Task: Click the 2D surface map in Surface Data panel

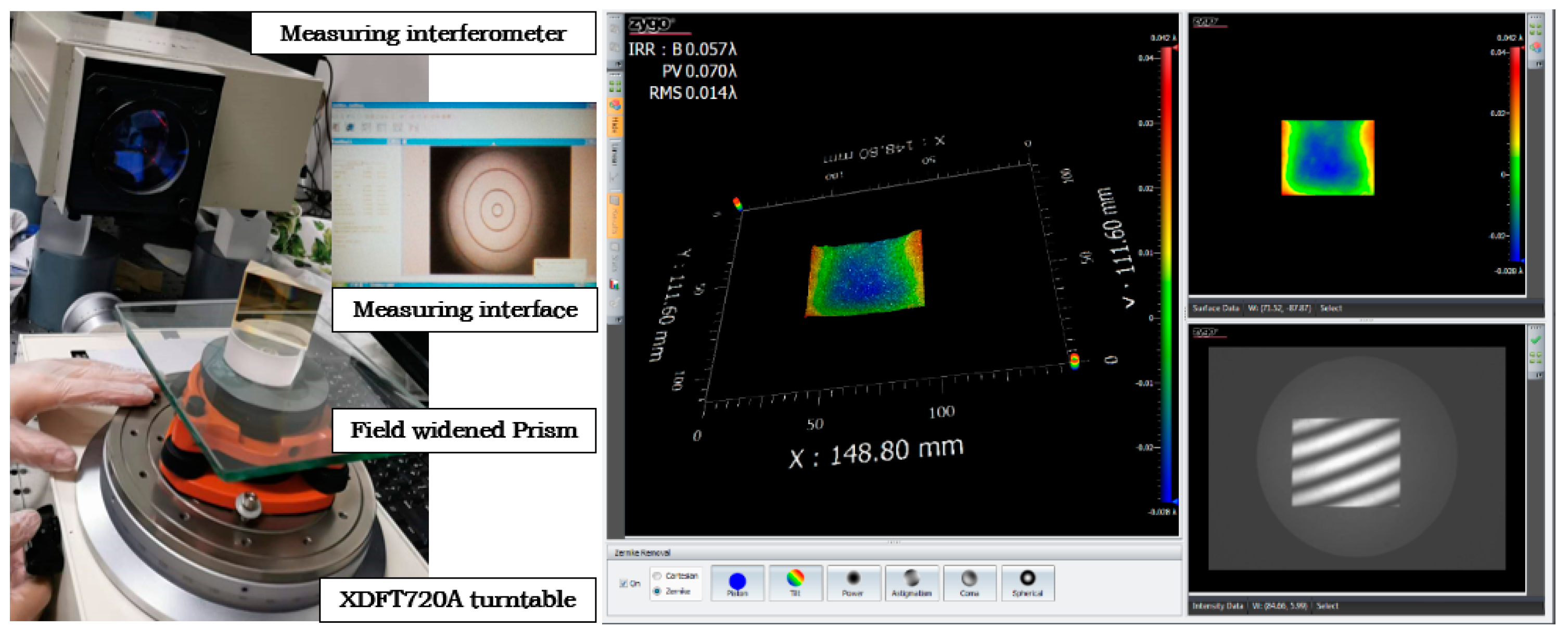Action: [1328, 158]
